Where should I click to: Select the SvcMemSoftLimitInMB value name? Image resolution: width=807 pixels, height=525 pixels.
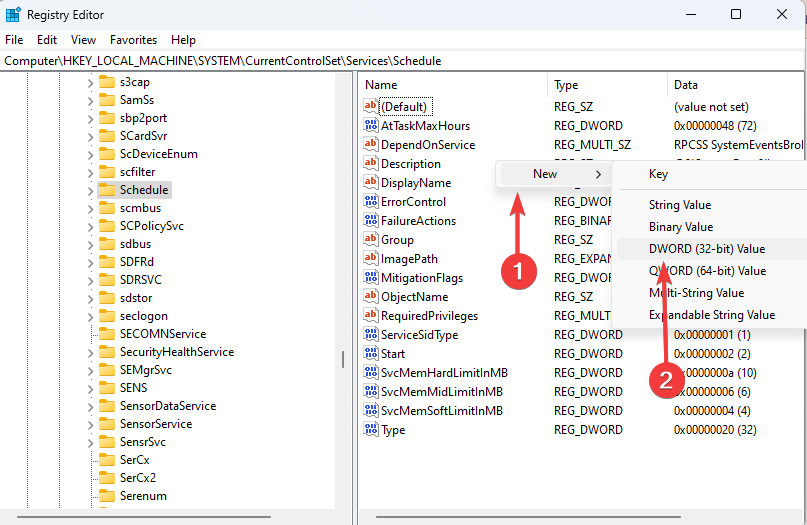442,411
